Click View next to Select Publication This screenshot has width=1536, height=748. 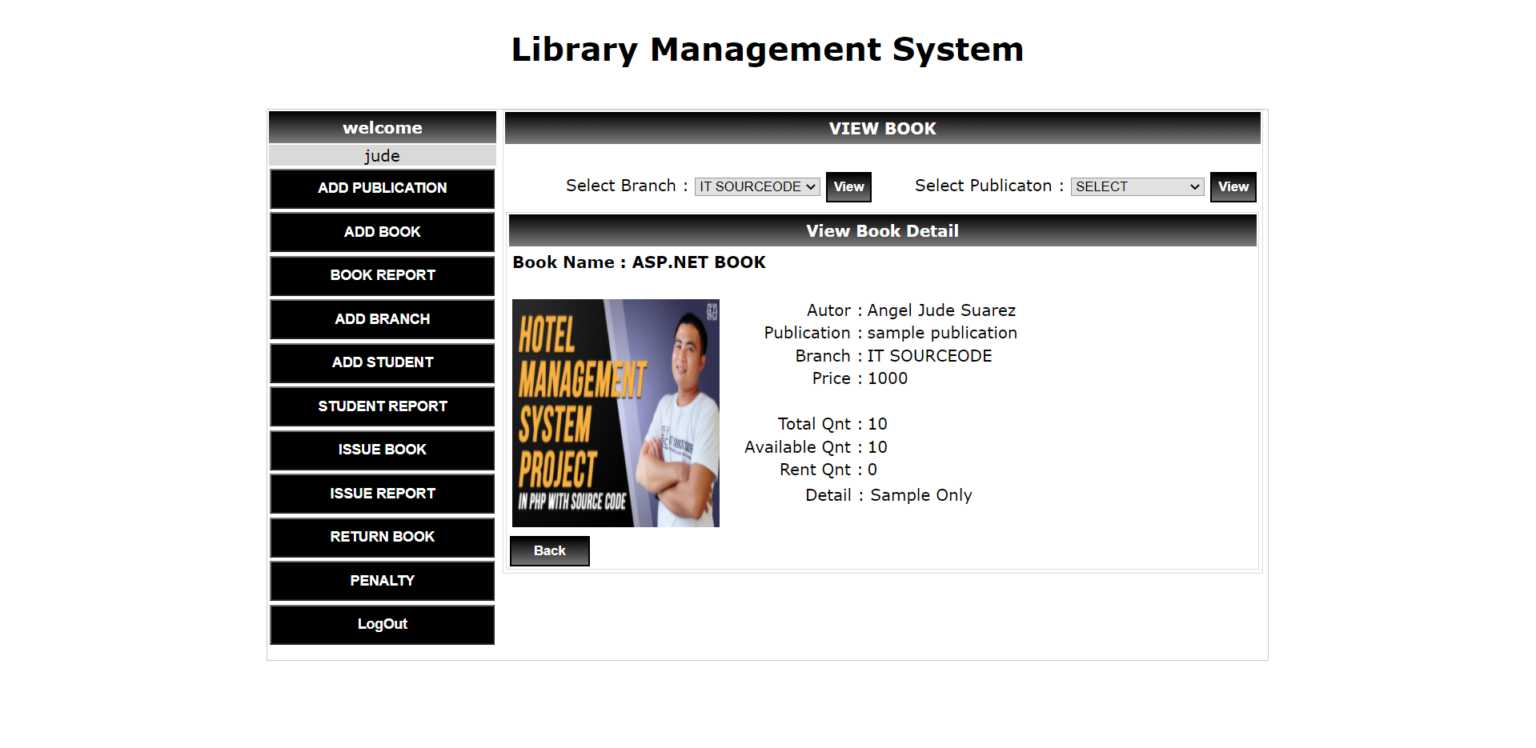(x=1233, y=186)
